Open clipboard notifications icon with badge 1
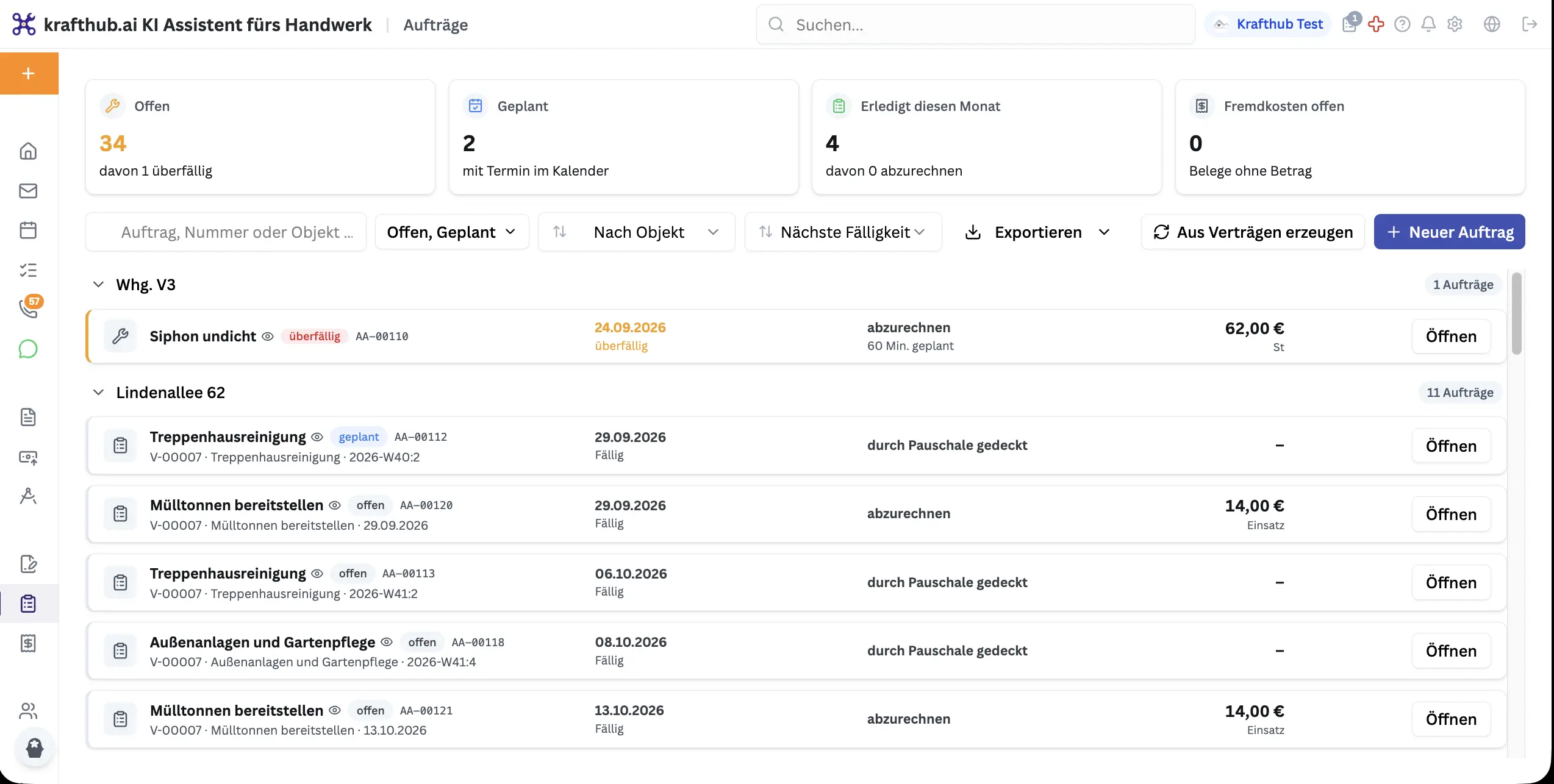The width and height of the screenshot is (1554, 784). [x=1351, y=23]
